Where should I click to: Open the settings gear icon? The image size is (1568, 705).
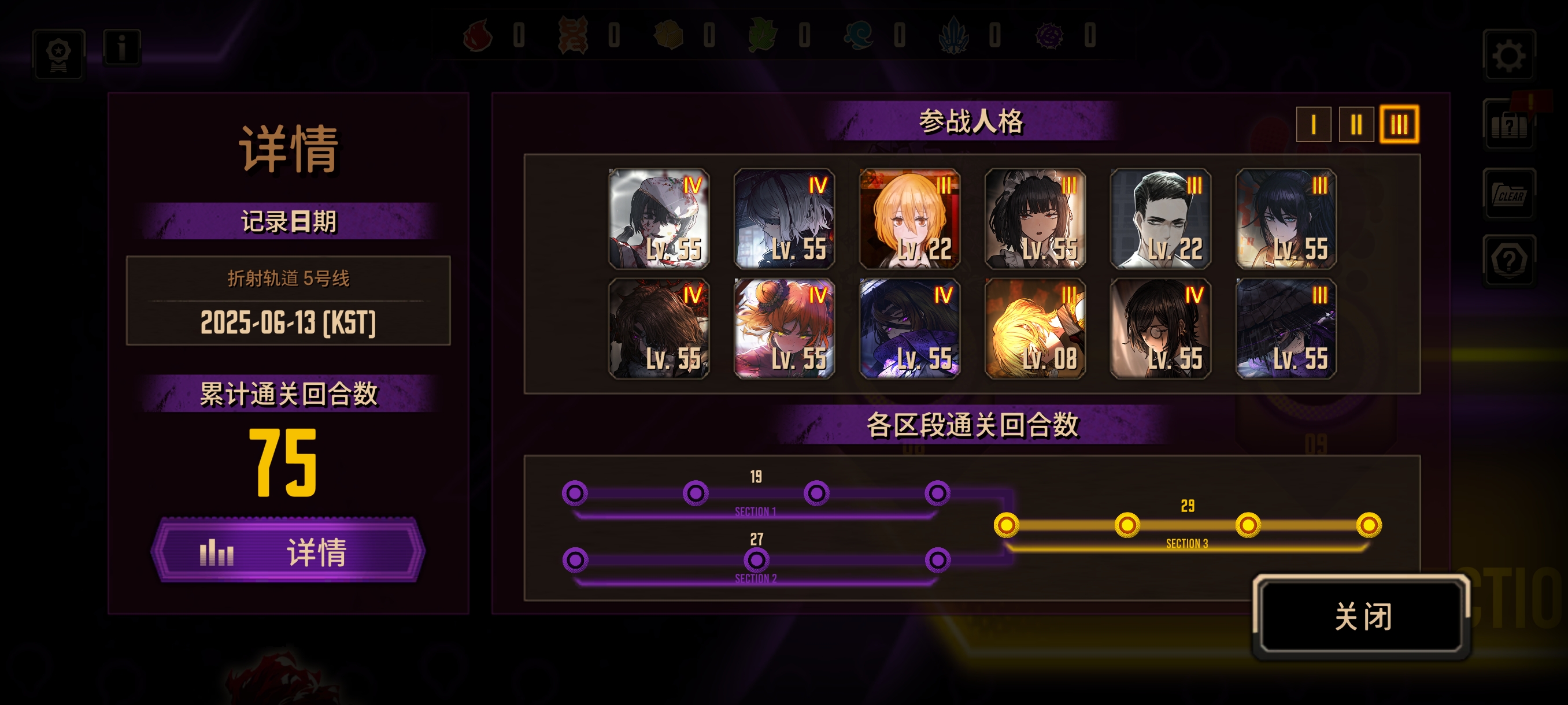click(1509, 55)
